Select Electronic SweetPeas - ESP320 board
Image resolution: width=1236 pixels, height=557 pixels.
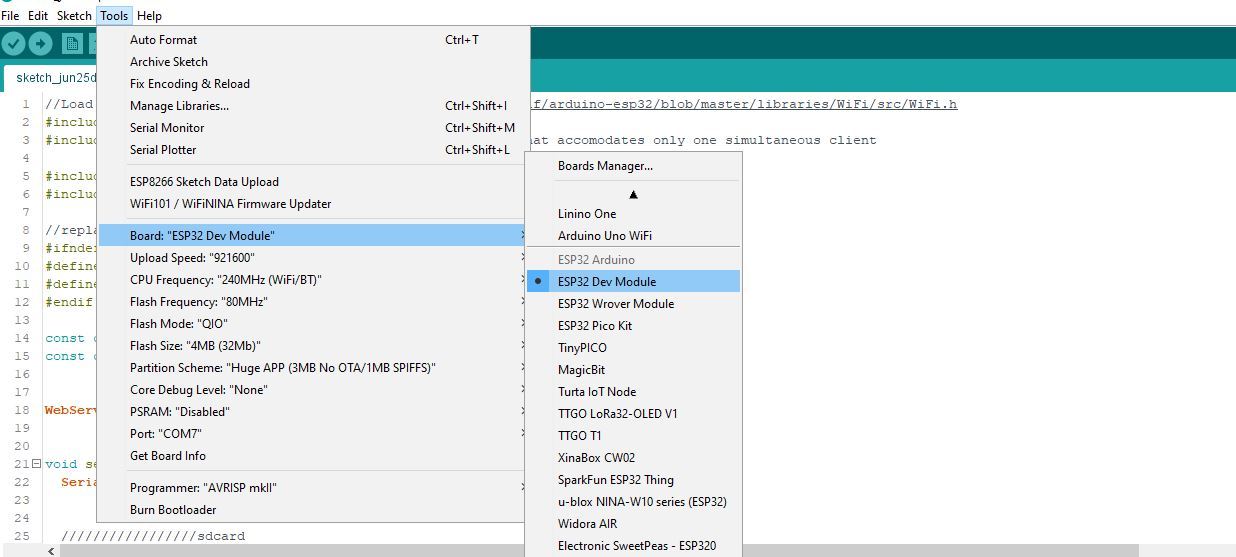pos(633,546)
